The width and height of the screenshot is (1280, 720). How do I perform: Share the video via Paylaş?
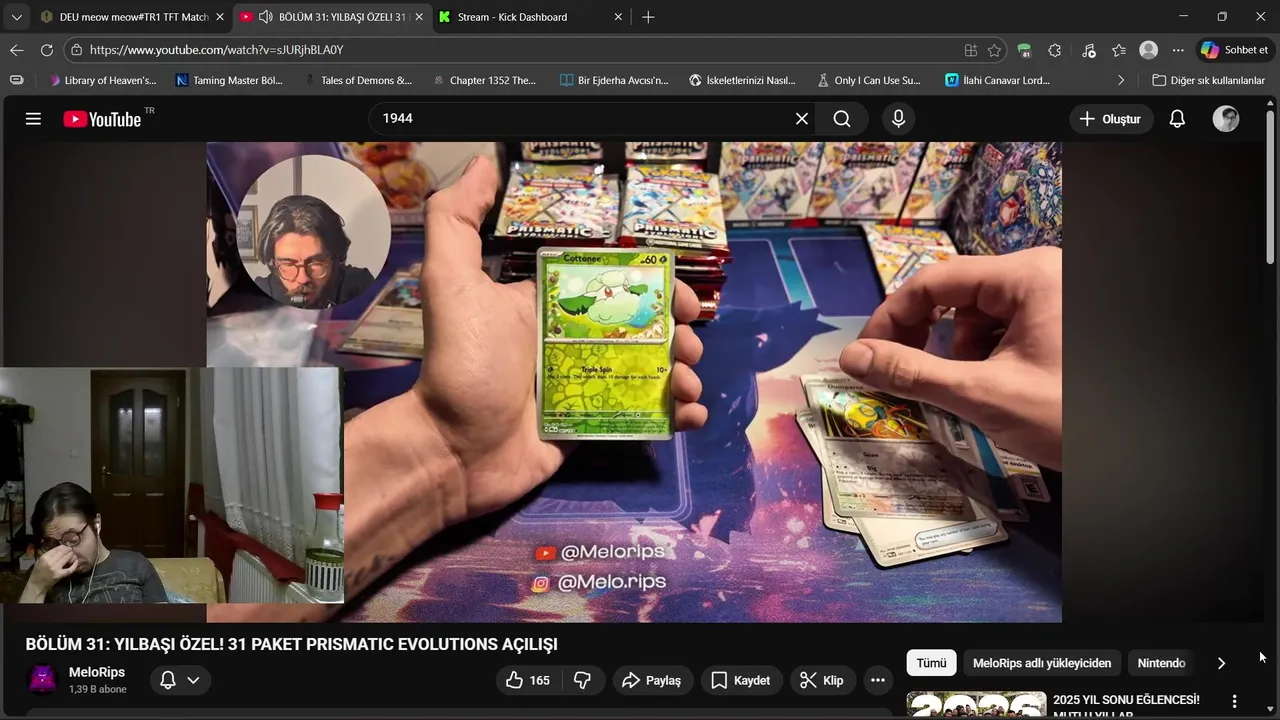tap(652, 680)
